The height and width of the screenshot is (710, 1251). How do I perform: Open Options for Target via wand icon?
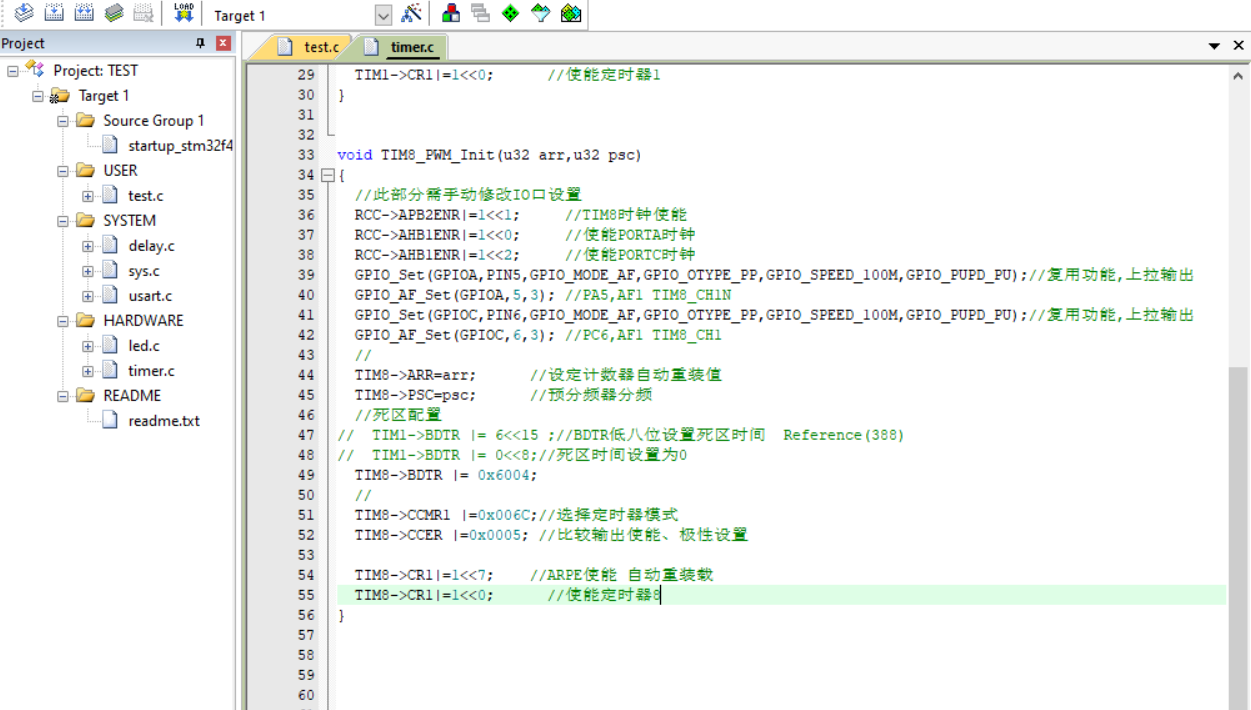point(412,13)
